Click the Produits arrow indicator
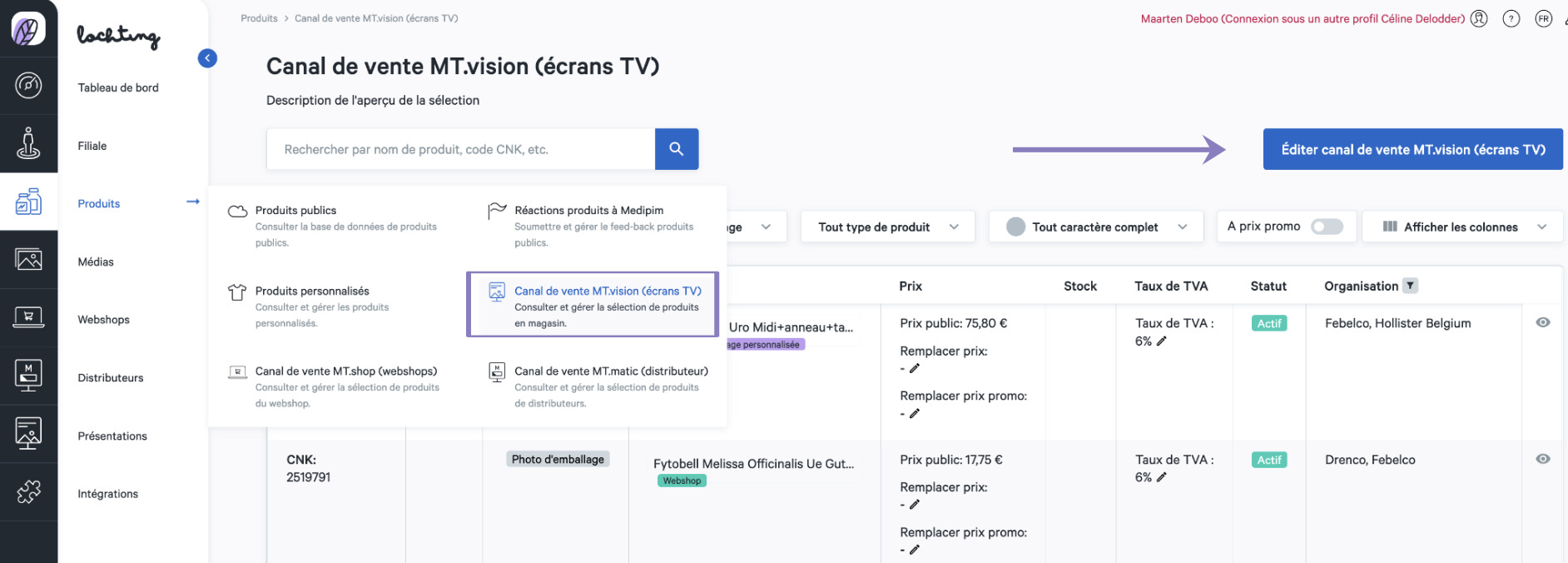 (x=193, y=202)
